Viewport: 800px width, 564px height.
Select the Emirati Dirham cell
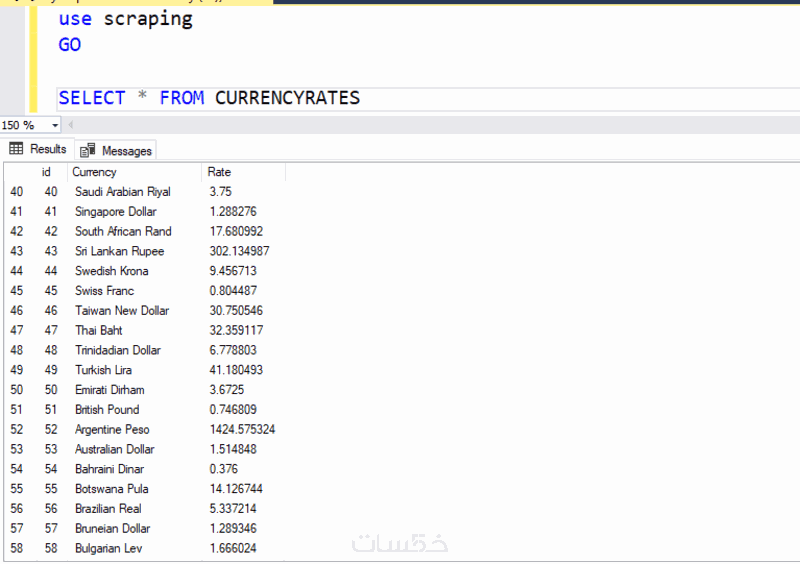click(x=110, y=390)
